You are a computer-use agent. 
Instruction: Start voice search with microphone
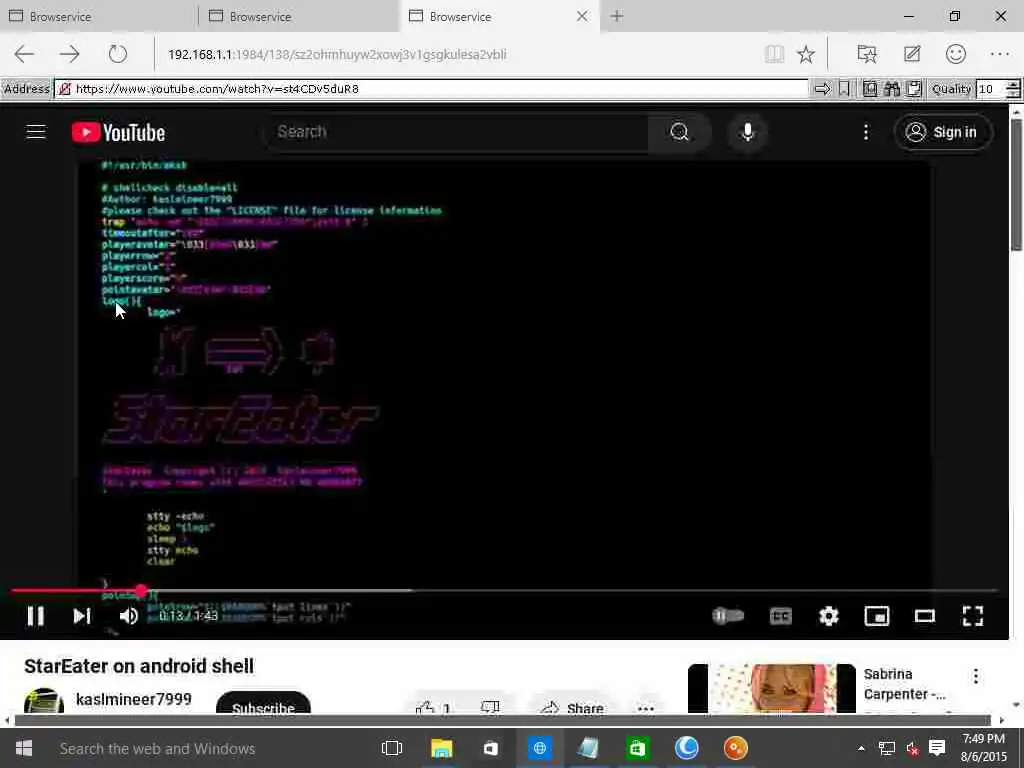pyautogui.click(x=748, y=132)
